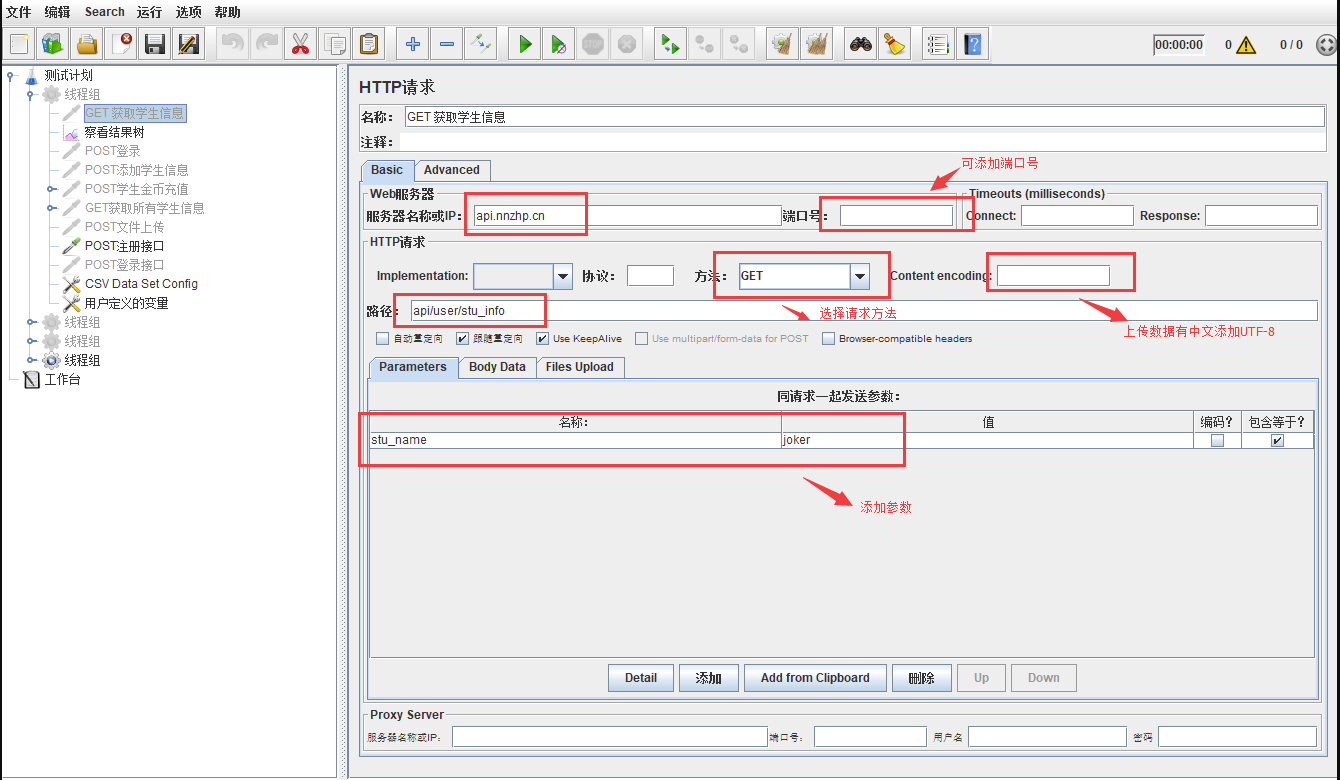Enable Browser-compatible headers checkbox

point(829,338)
